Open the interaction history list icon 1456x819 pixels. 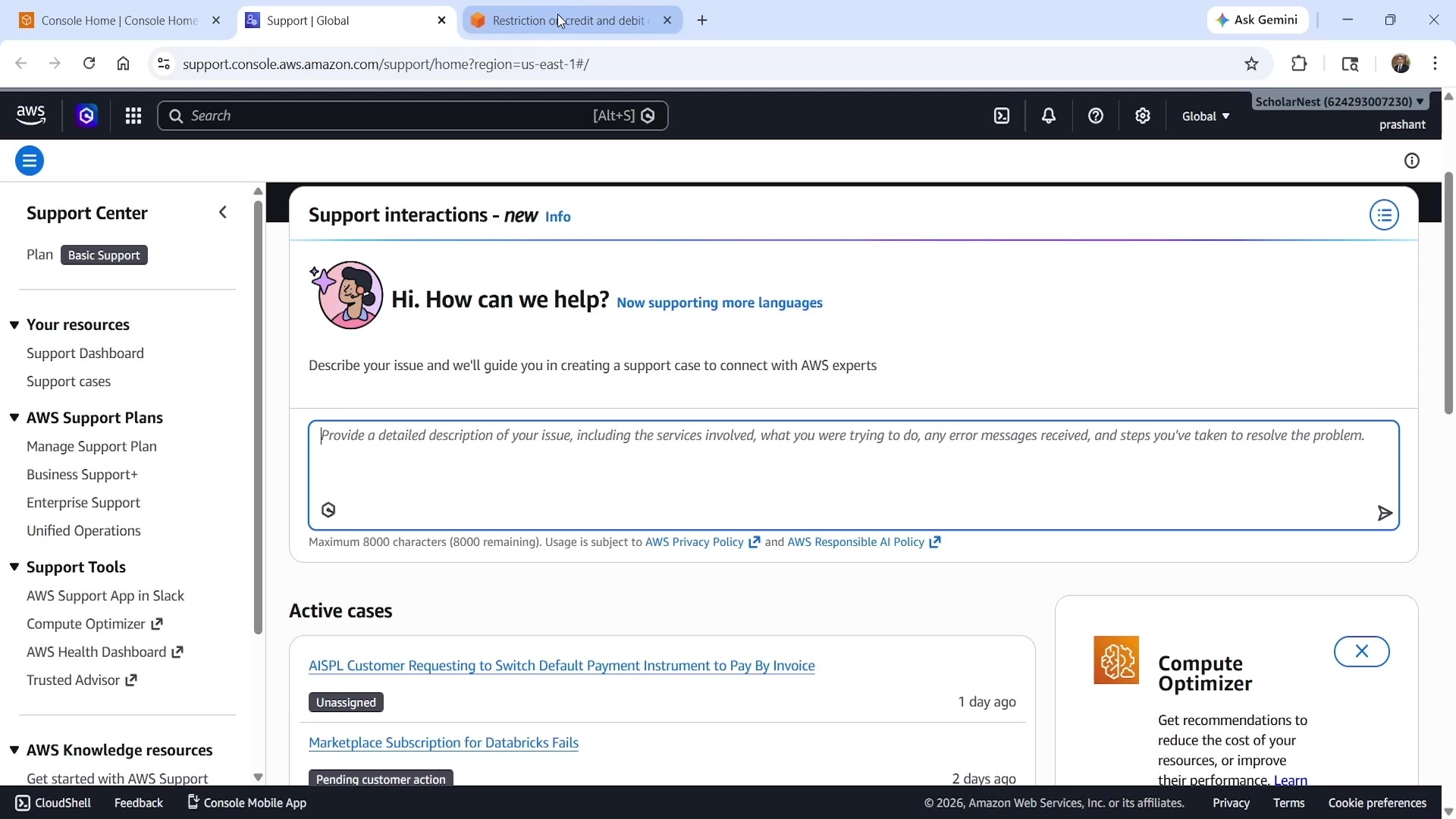(x=1384, y=215)
